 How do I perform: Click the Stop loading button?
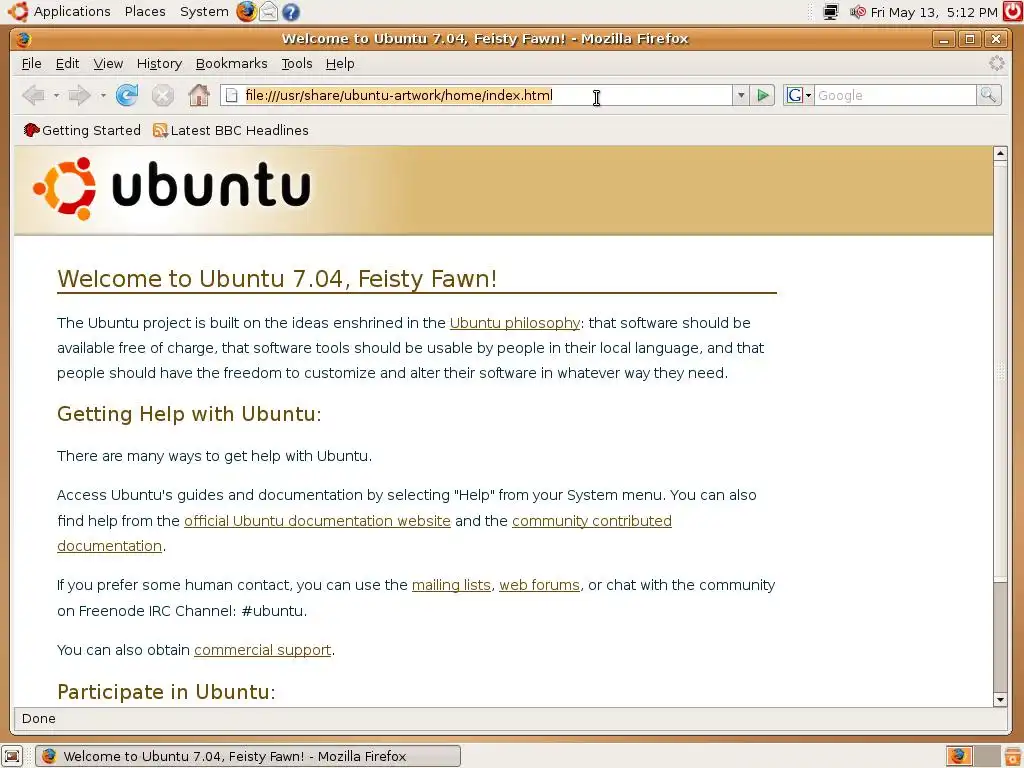(163, 95)
